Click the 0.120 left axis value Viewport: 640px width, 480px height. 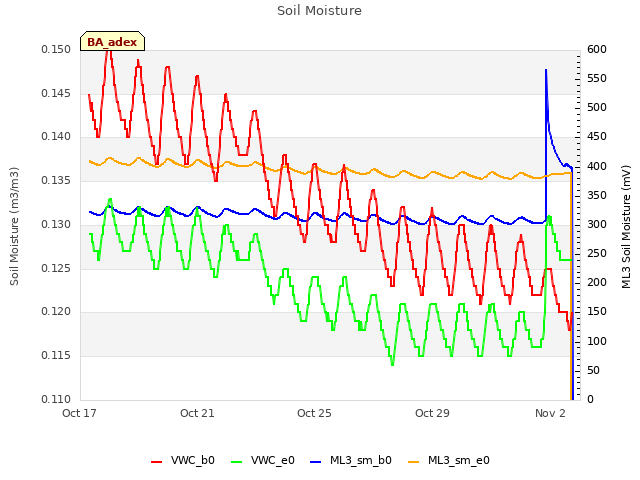[x=56, y=312]
